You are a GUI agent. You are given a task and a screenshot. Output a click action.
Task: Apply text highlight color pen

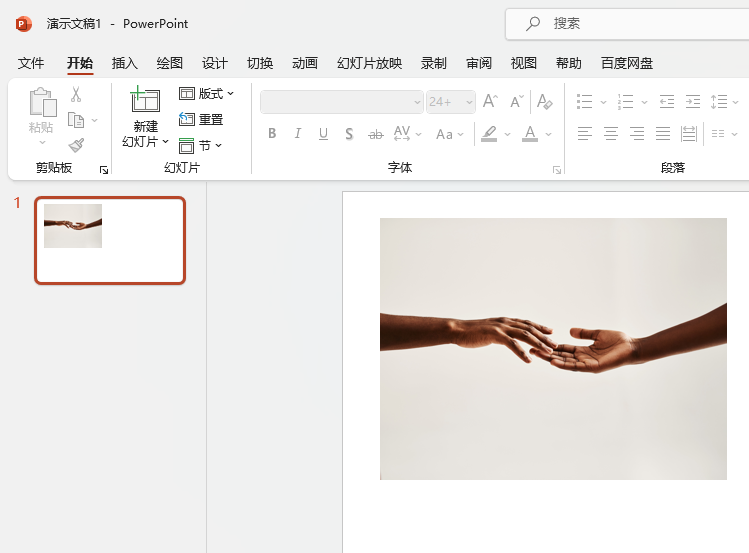point(489,134)
